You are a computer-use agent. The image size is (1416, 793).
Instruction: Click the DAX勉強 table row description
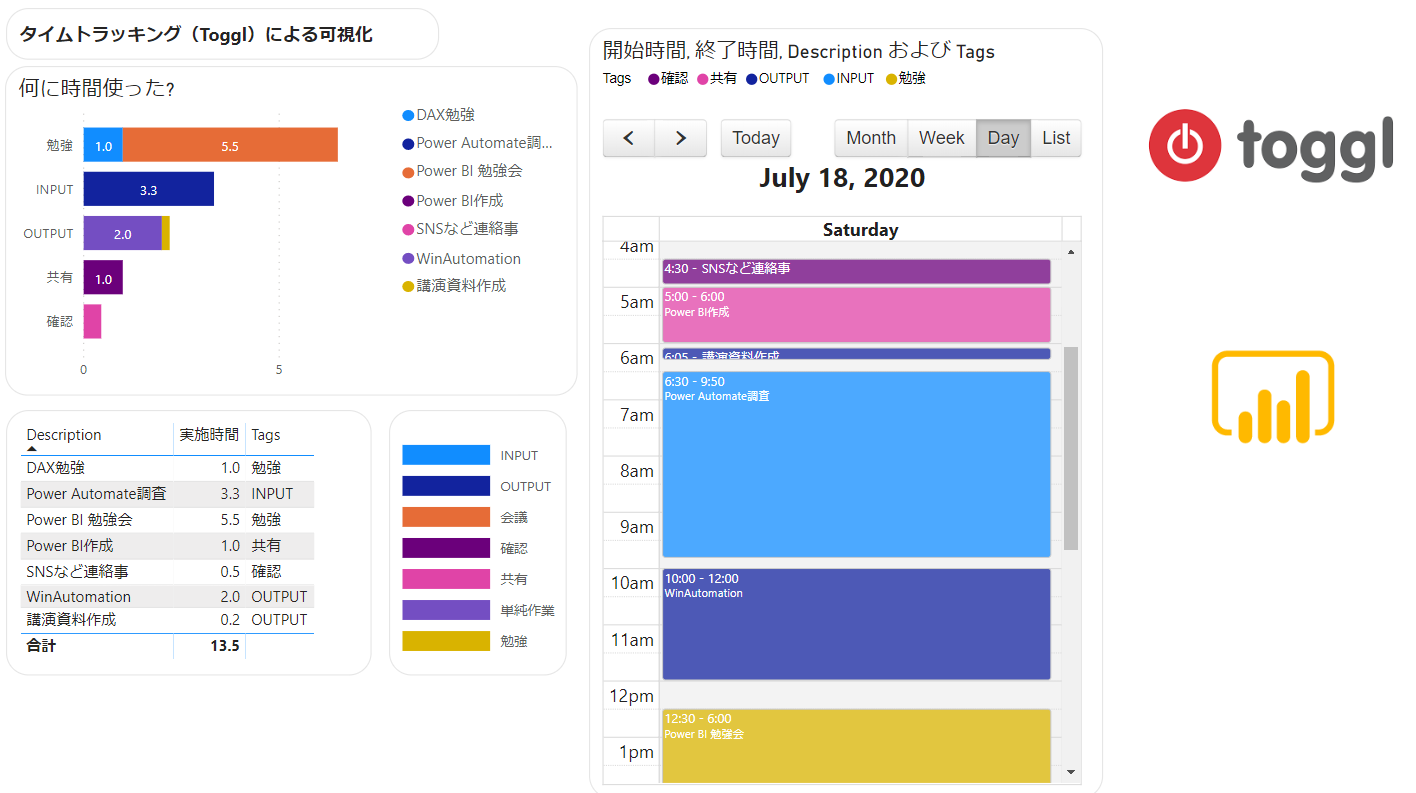click(56, 468)
